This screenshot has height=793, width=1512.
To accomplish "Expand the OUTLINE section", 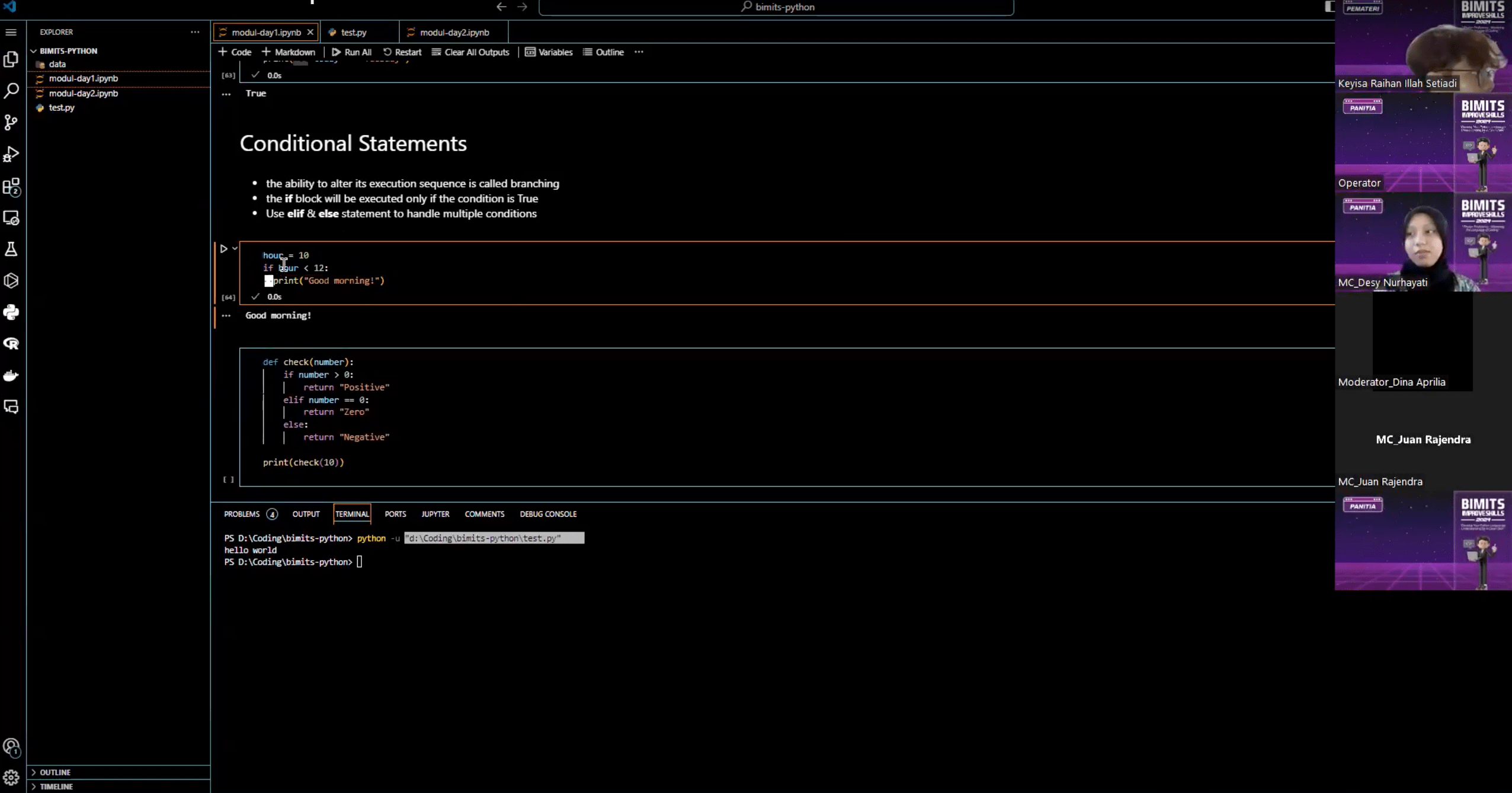I will tap(55, 772).
